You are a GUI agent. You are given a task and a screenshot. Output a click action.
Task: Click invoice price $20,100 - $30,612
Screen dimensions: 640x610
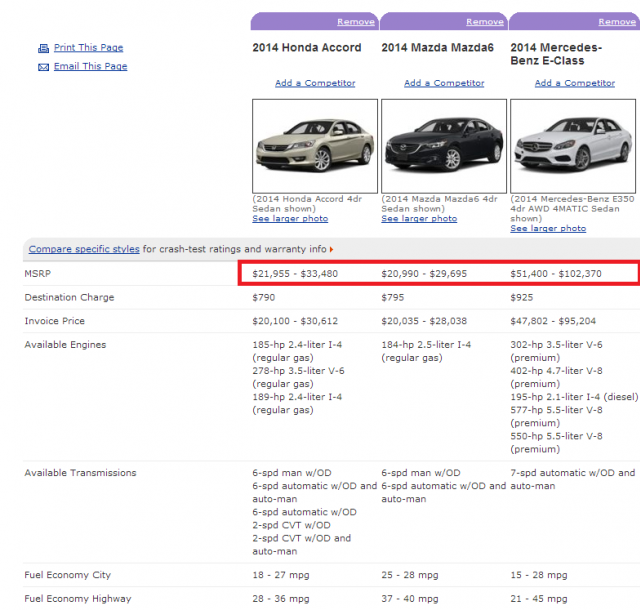[295, 321]
